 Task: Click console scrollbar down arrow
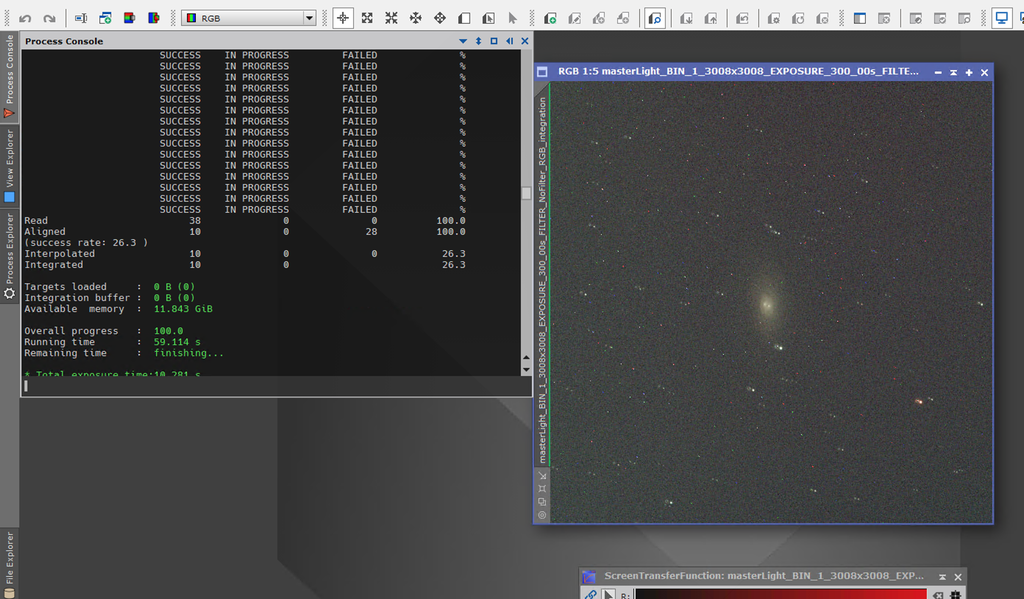[526, 369]
